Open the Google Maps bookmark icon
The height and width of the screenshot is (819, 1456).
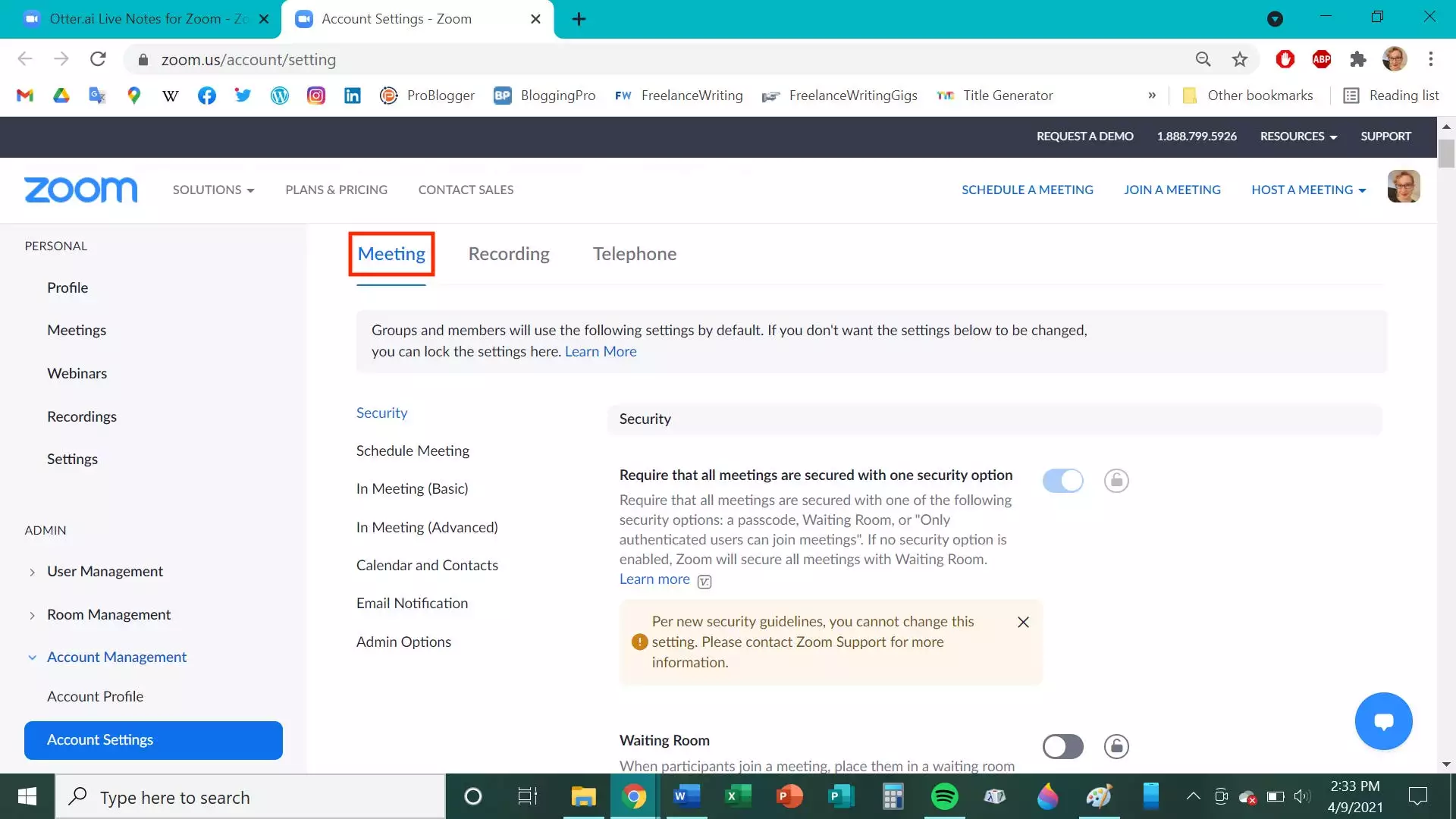(134, 96)
